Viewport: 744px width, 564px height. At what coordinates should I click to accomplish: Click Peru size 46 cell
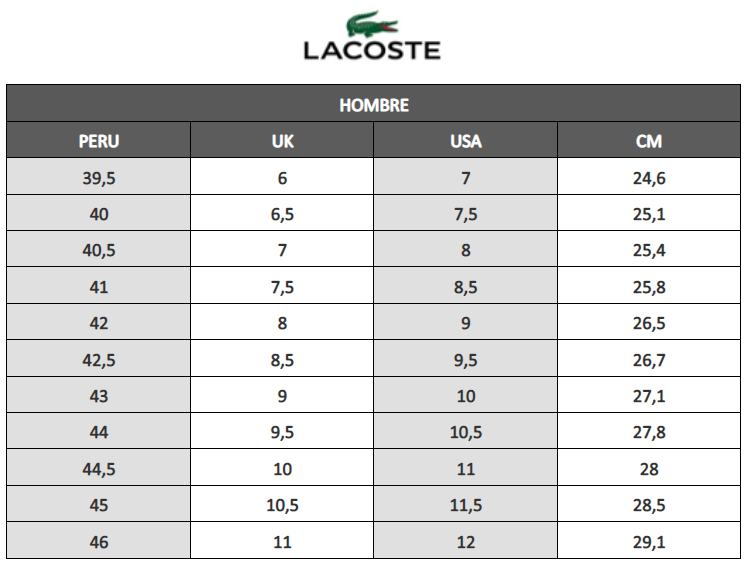98,541
